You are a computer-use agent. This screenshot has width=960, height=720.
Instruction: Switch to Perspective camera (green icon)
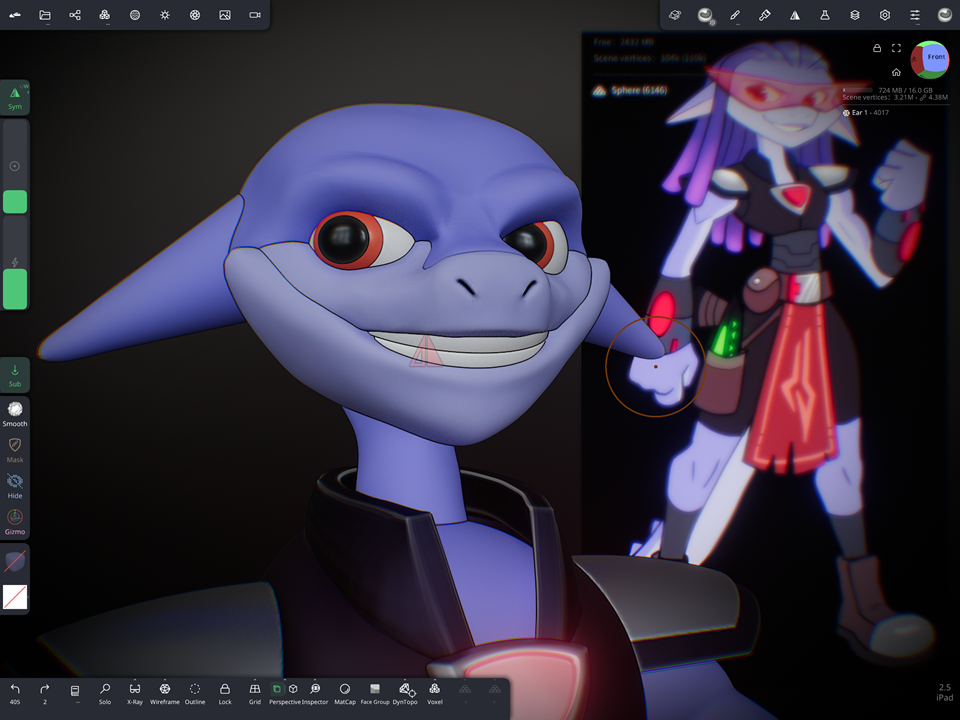tap(277, 689)
